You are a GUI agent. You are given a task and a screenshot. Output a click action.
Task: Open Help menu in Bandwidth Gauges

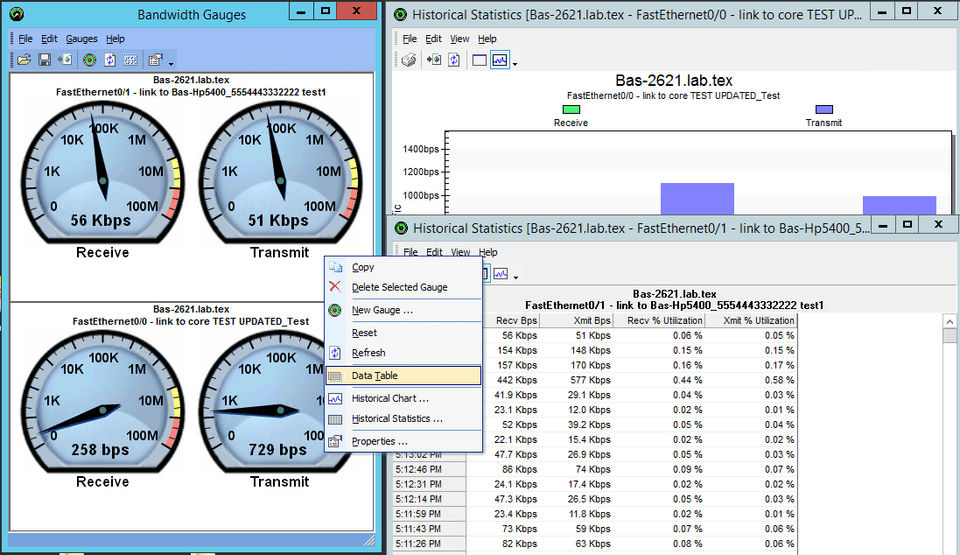point(115,39)
